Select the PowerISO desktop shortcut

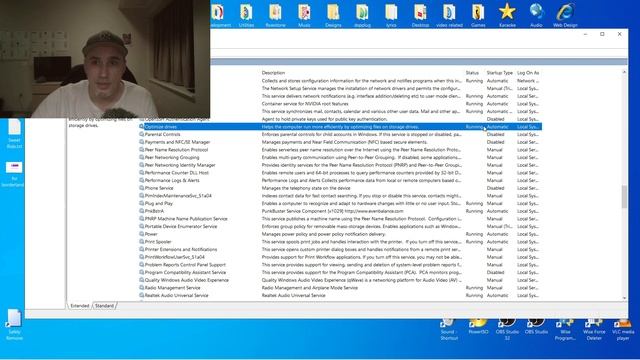coord(478,327)
